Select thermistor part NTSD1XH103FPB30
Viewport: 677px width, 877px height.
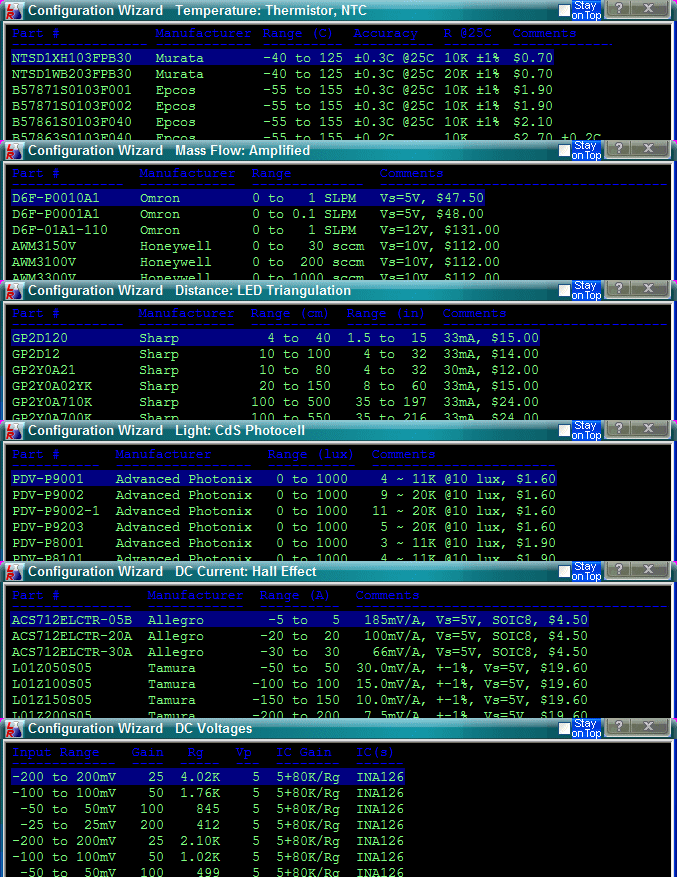point(282,58)
